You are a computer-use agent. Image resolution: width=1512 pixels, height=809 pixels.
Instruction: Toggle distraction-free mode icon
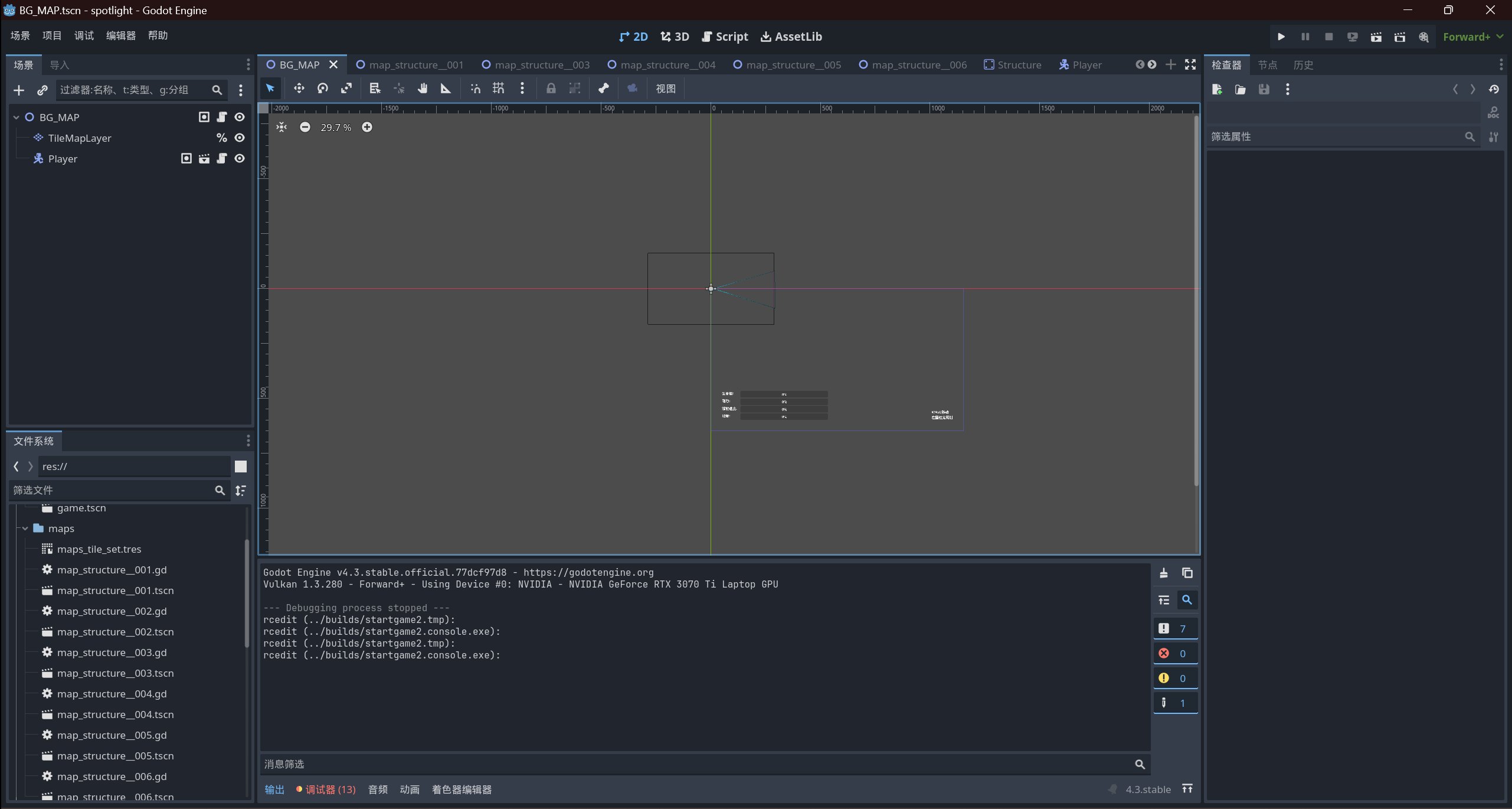(1190, 64)
